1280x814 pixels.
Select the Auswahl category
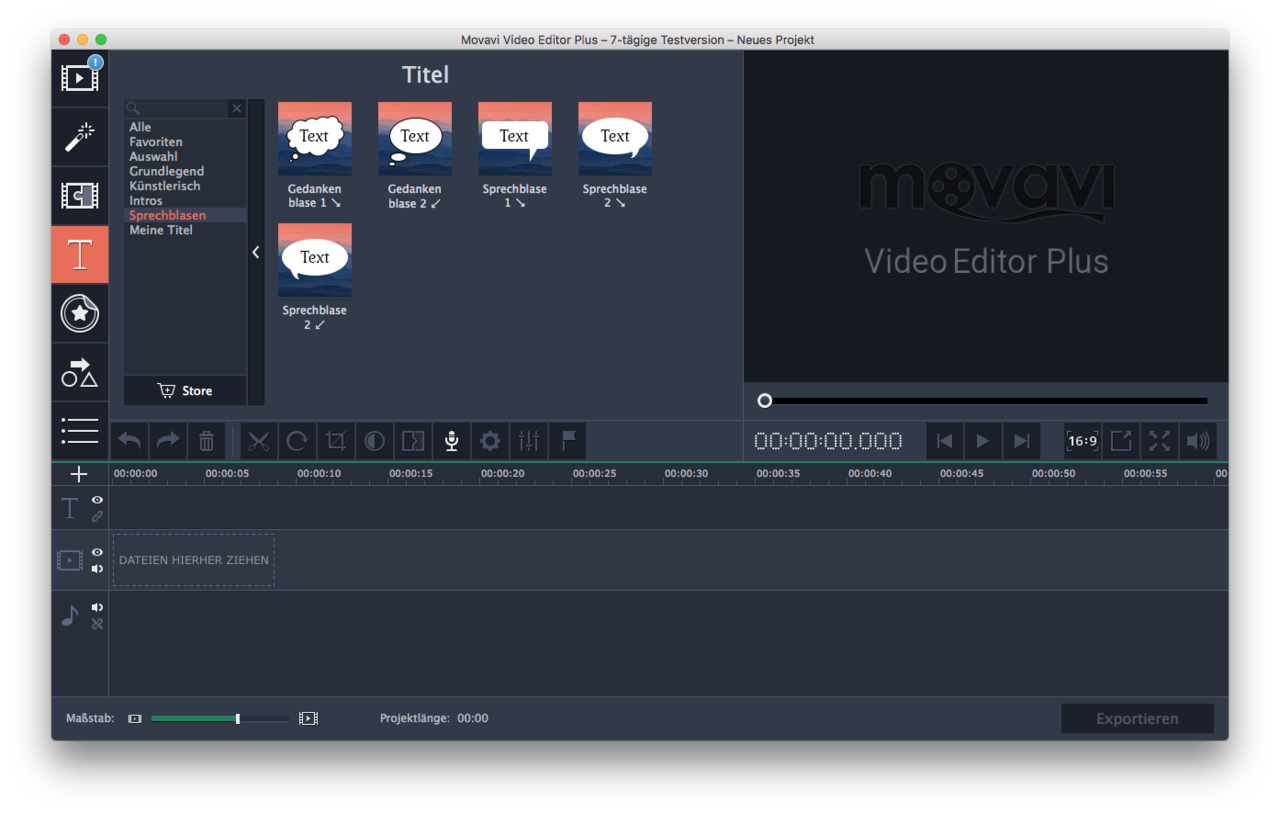(153, 157)
